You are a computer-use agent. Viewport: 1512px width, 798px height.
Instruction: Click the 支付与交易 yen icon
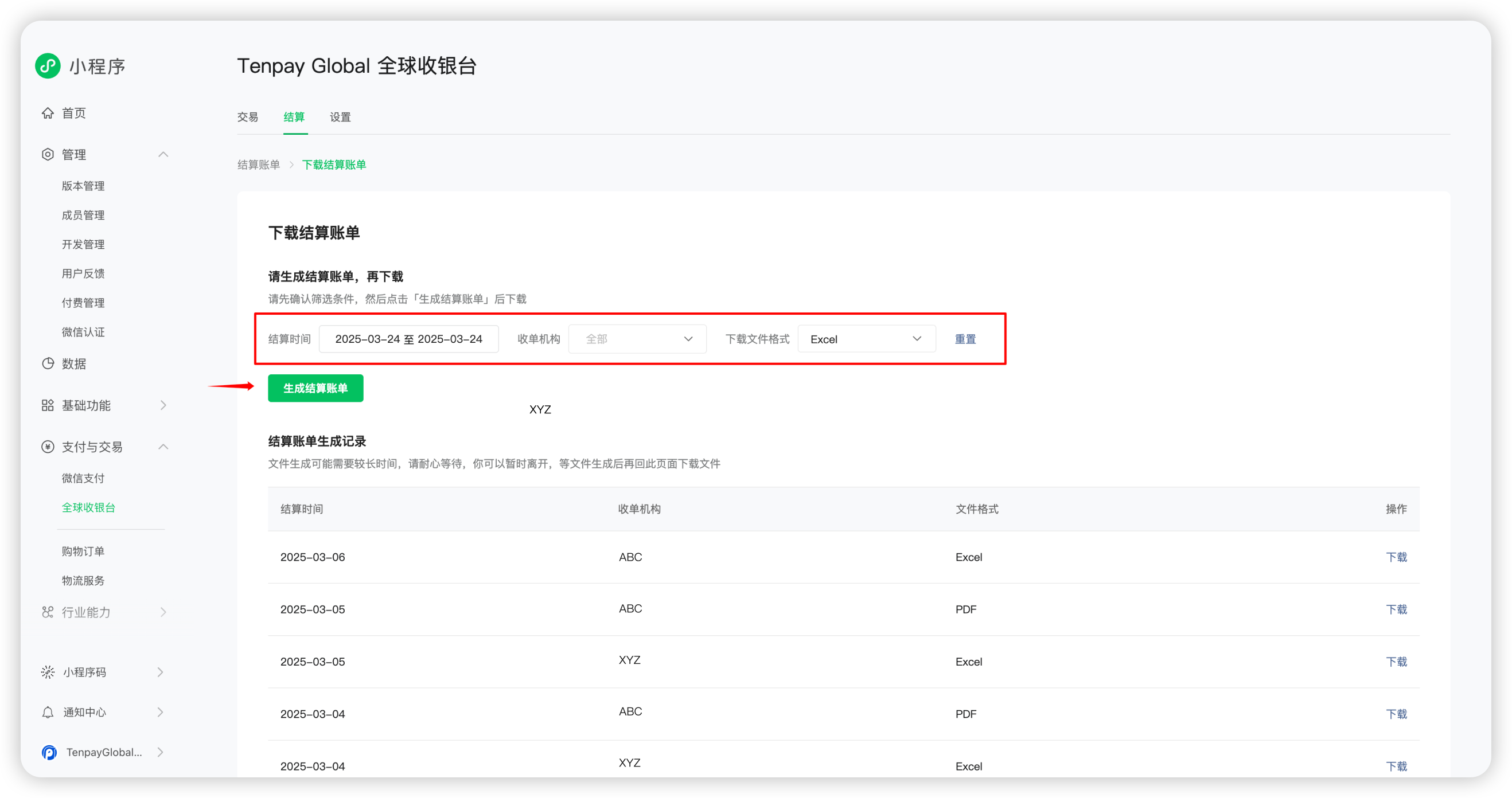[x=48, y=447]
